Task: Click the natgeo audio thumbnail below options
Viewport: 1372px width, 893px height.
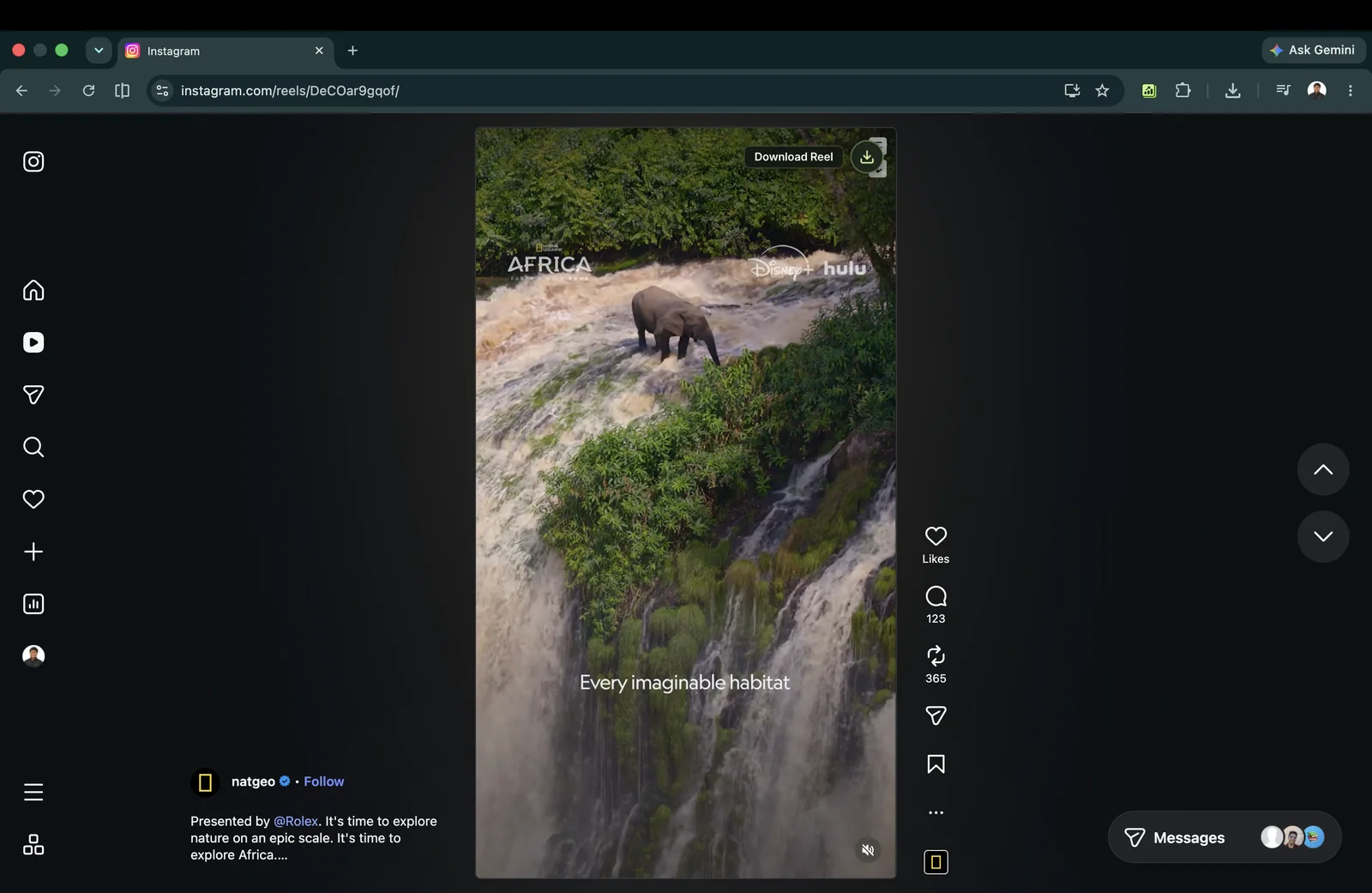Action: point(936,862)
